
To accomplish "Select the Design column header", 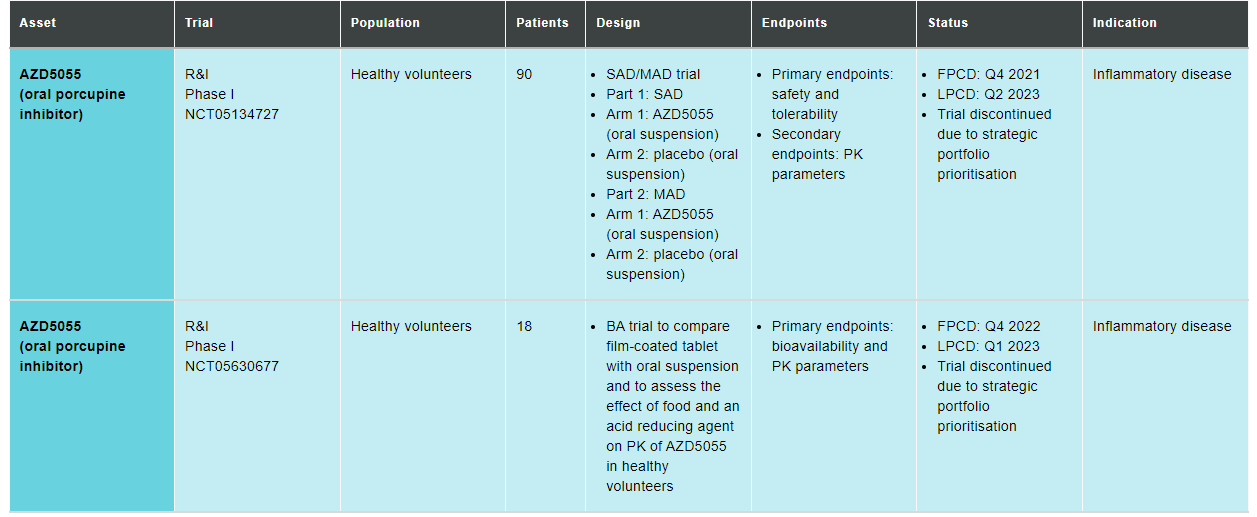I will point(618,23).
